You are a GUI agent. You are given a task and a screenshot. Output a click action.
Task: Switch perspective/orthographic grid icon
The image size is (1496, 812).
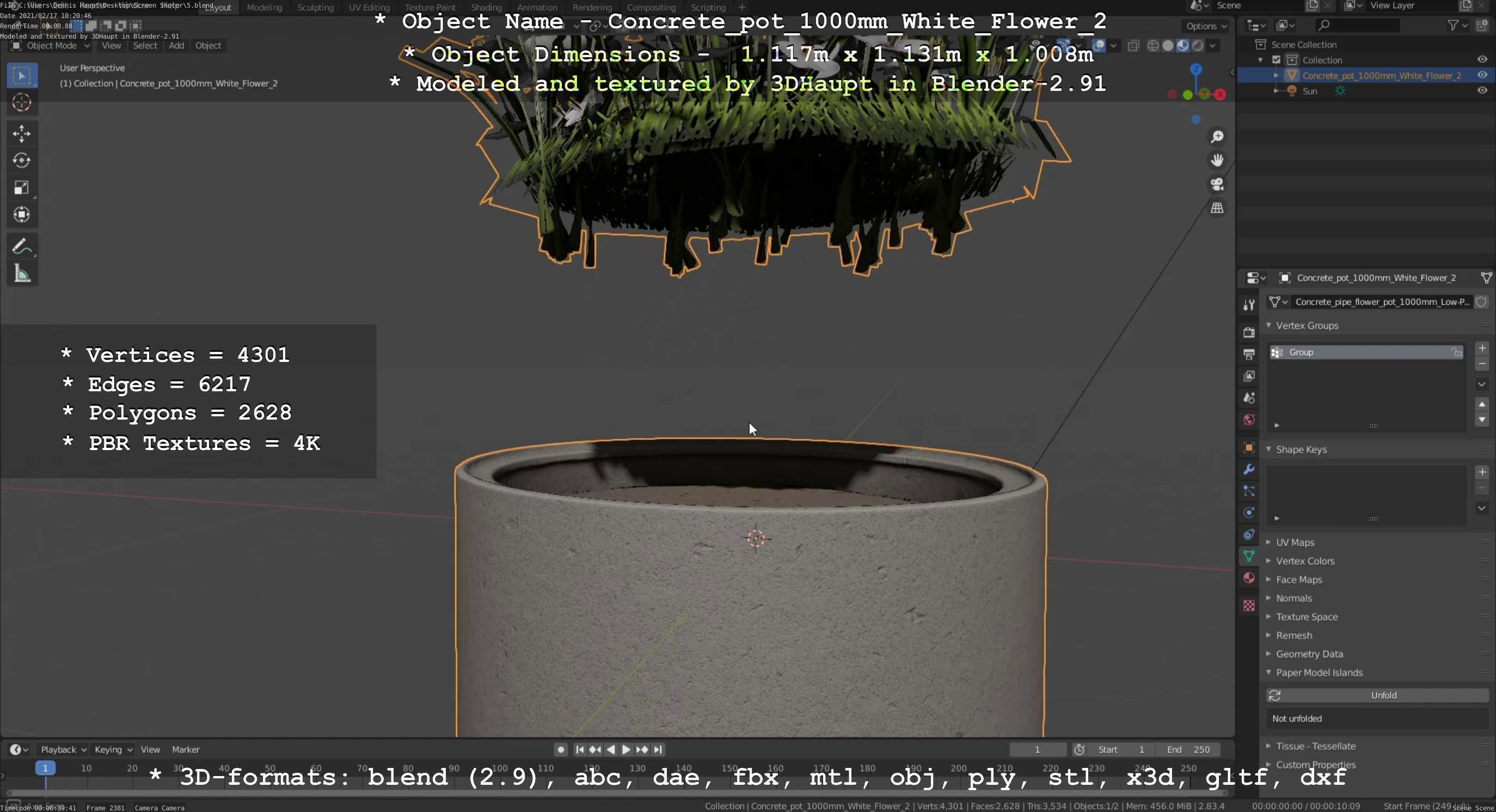pos(1217,208)
